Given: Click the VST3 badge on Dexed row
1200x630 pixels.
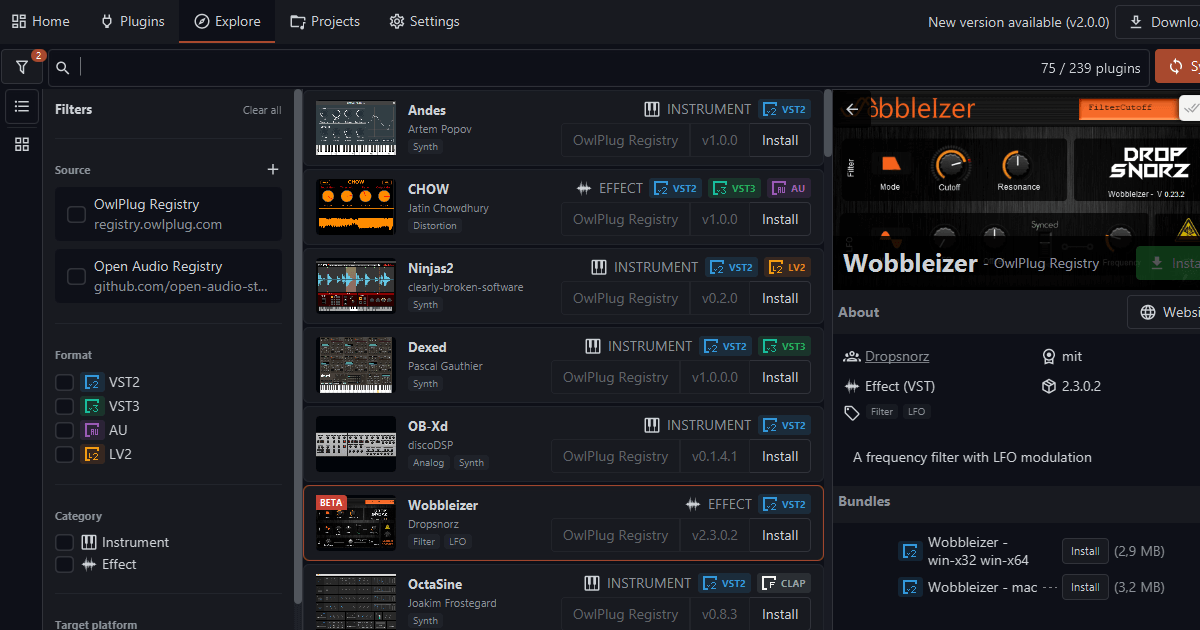Looking at the screenshot, I should [784, 346].
